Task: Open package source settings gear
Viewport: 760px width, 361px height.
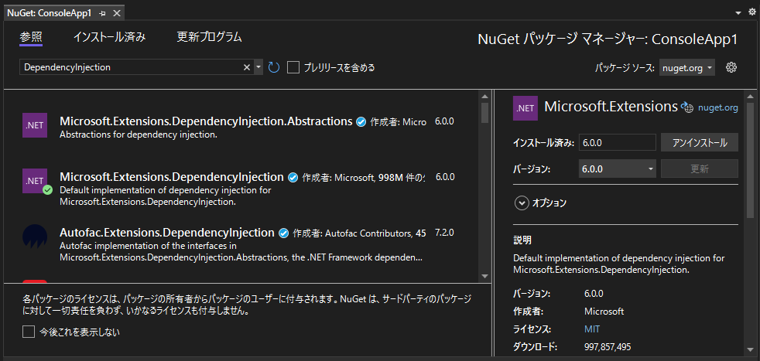Action: (731, 67)
